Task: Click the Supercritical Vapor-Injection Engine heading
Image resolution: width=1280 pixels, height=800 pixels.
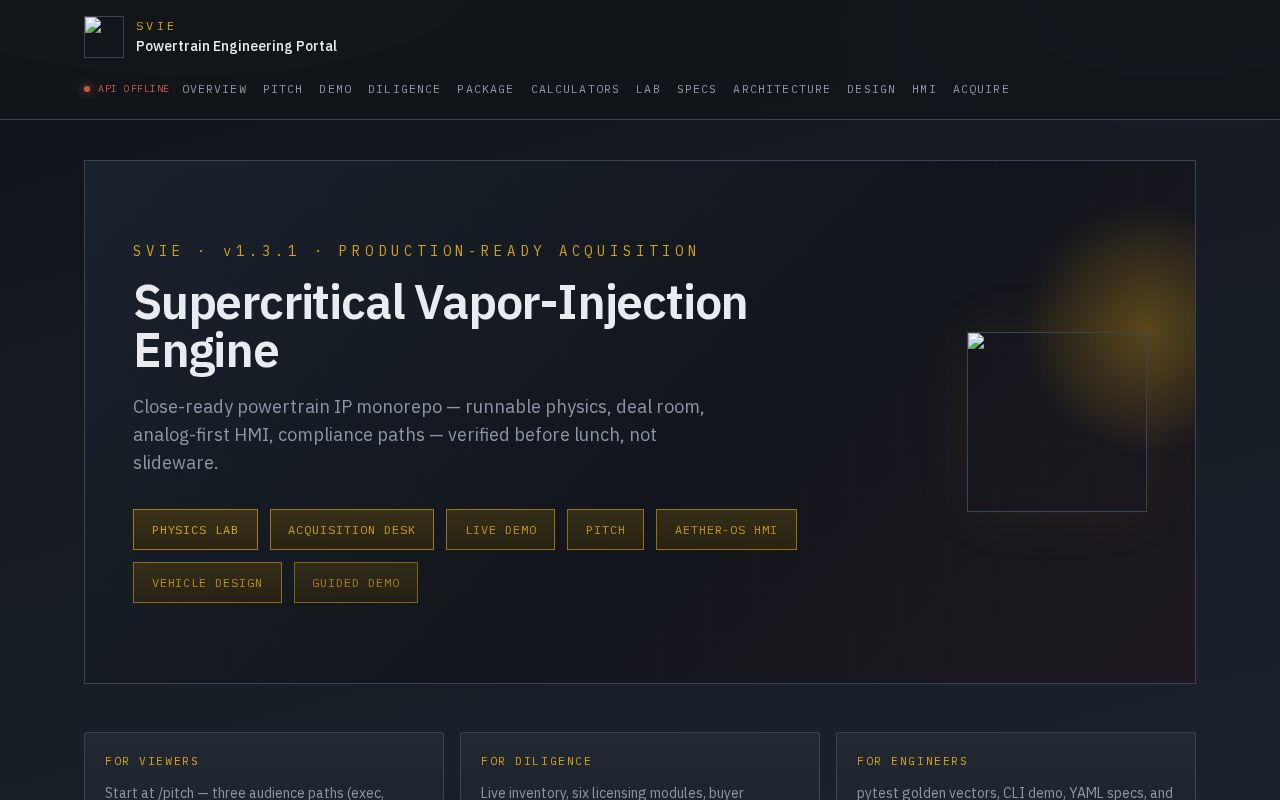Action: pos(440,326)
